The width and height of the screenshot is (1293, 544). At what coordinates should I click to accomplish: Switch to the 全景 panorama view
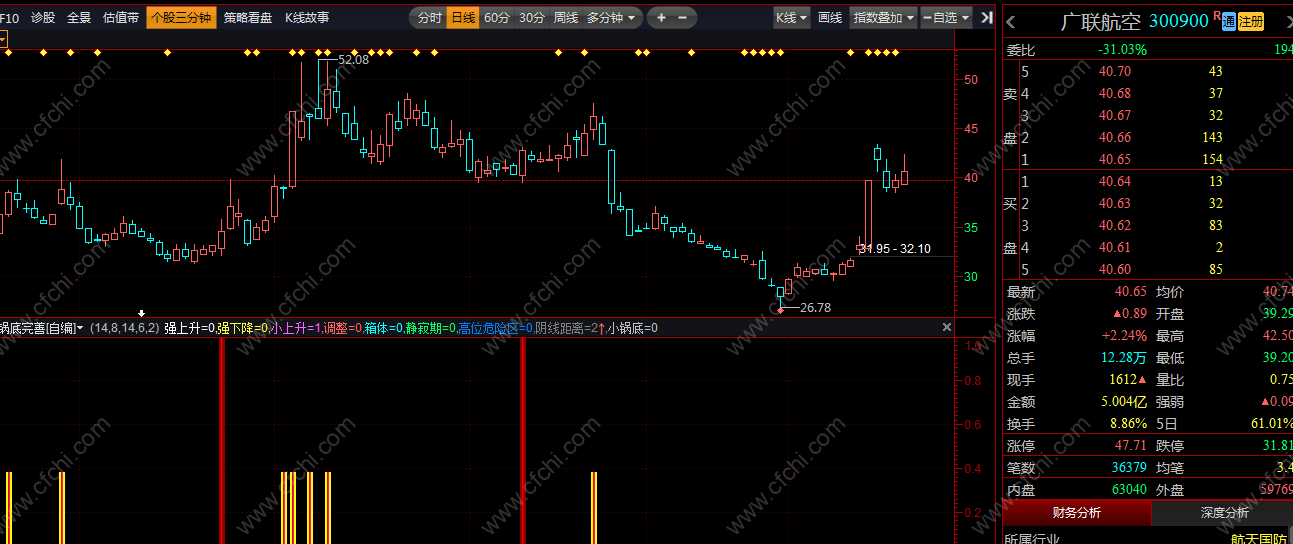tap(79, 18)
